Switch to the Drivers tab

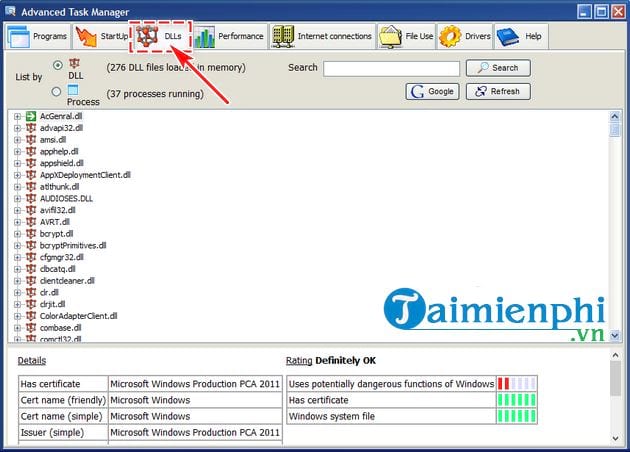click(465, 36)
